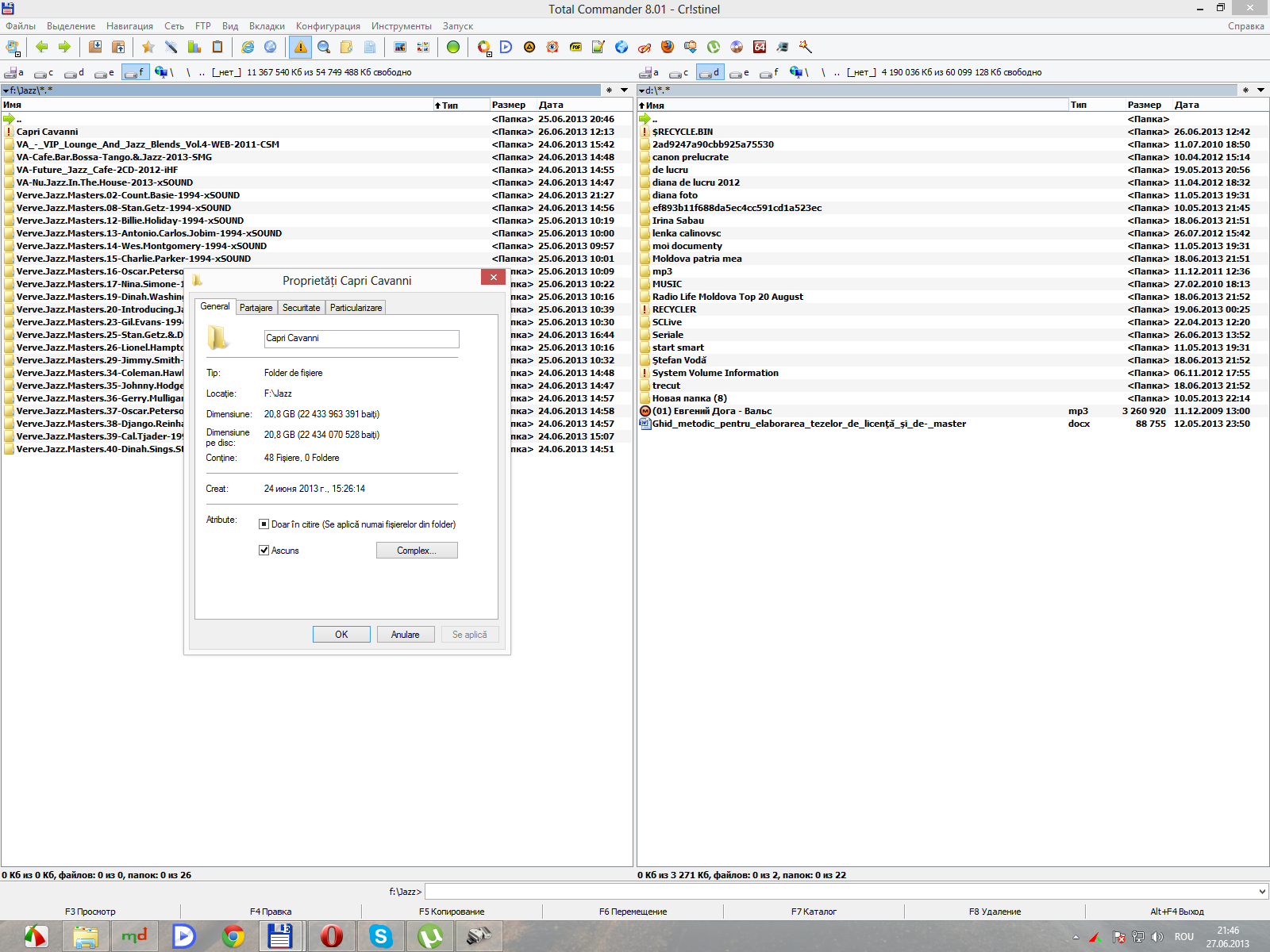Viewport: 1270px width, 952px height.
Task: Toggle the yellow warning hidden-files icon
Action: point(300,47)
